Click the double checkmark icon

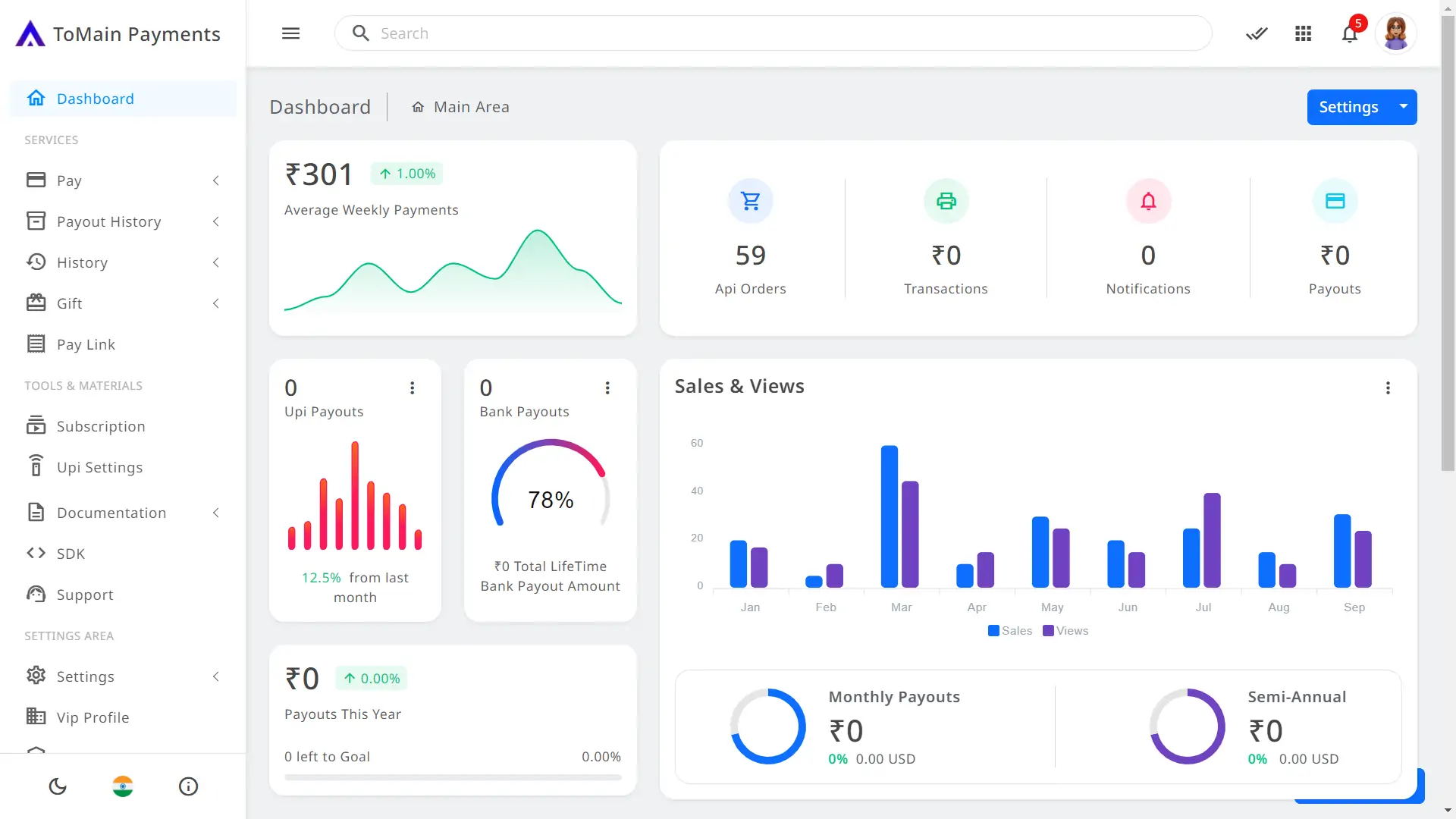coord(1257,33)
